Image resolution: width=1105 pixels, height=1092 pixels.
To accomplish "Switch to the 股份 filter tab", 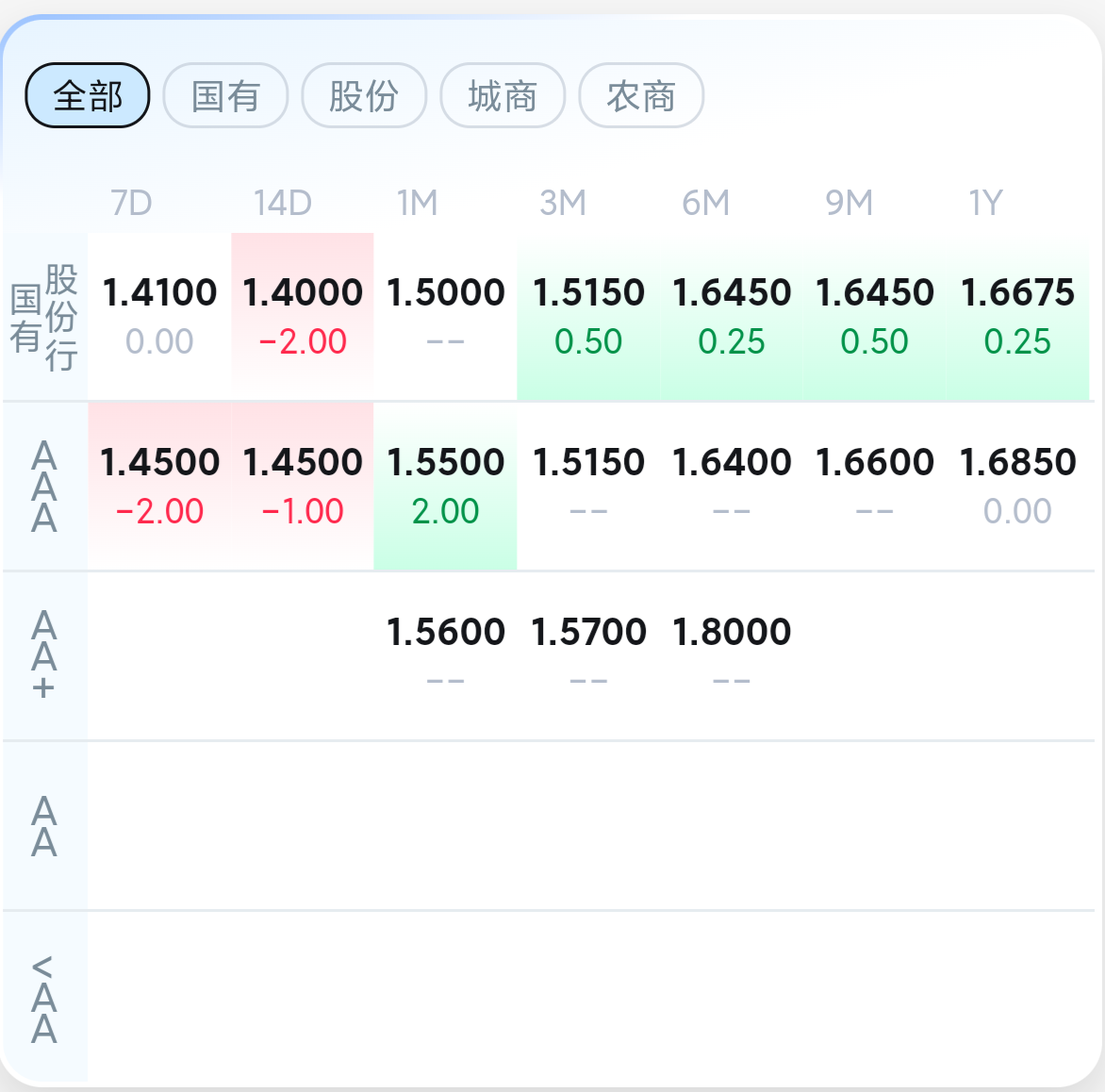I will click(x=364, y=95).
